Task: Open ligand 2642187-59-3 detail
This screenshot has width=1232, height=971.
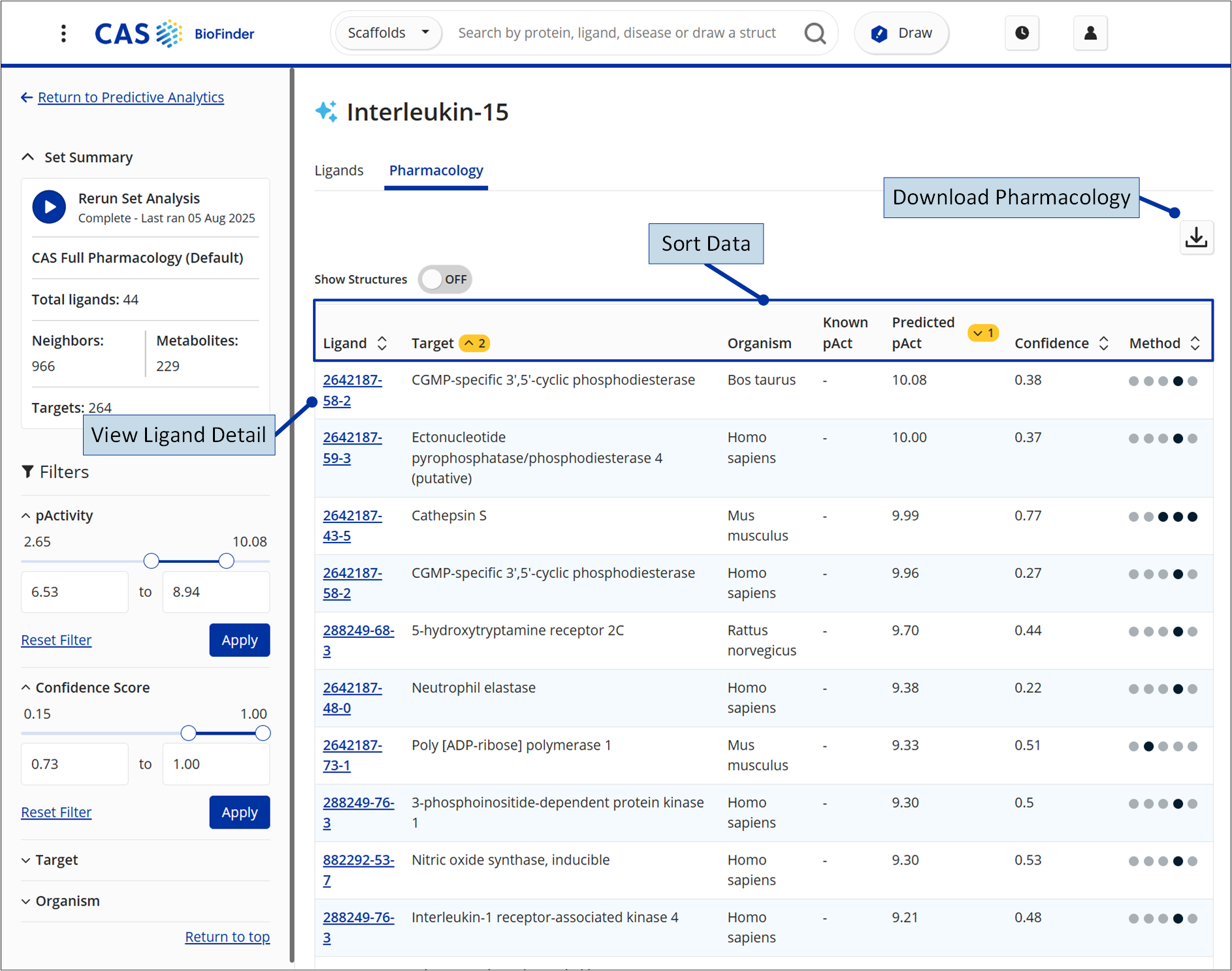Action: [352, 448]
